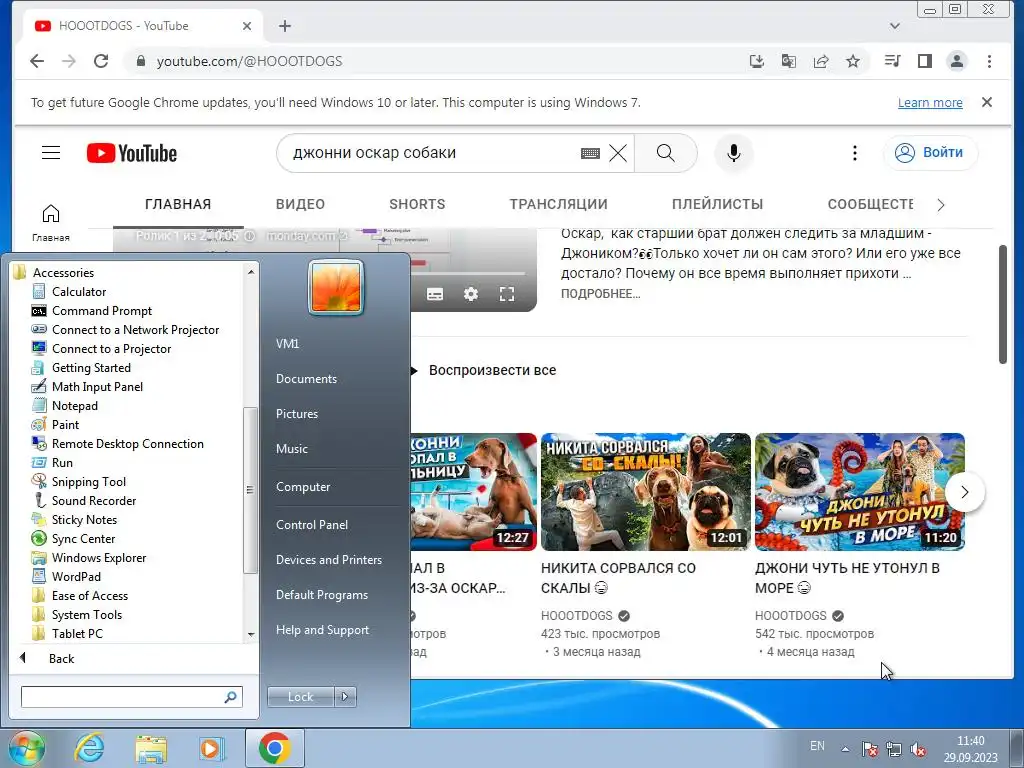Open Windows Media Player from taskbar
Image resolution: width=1024 pixels, height=768 pixels.
point(212,748)
